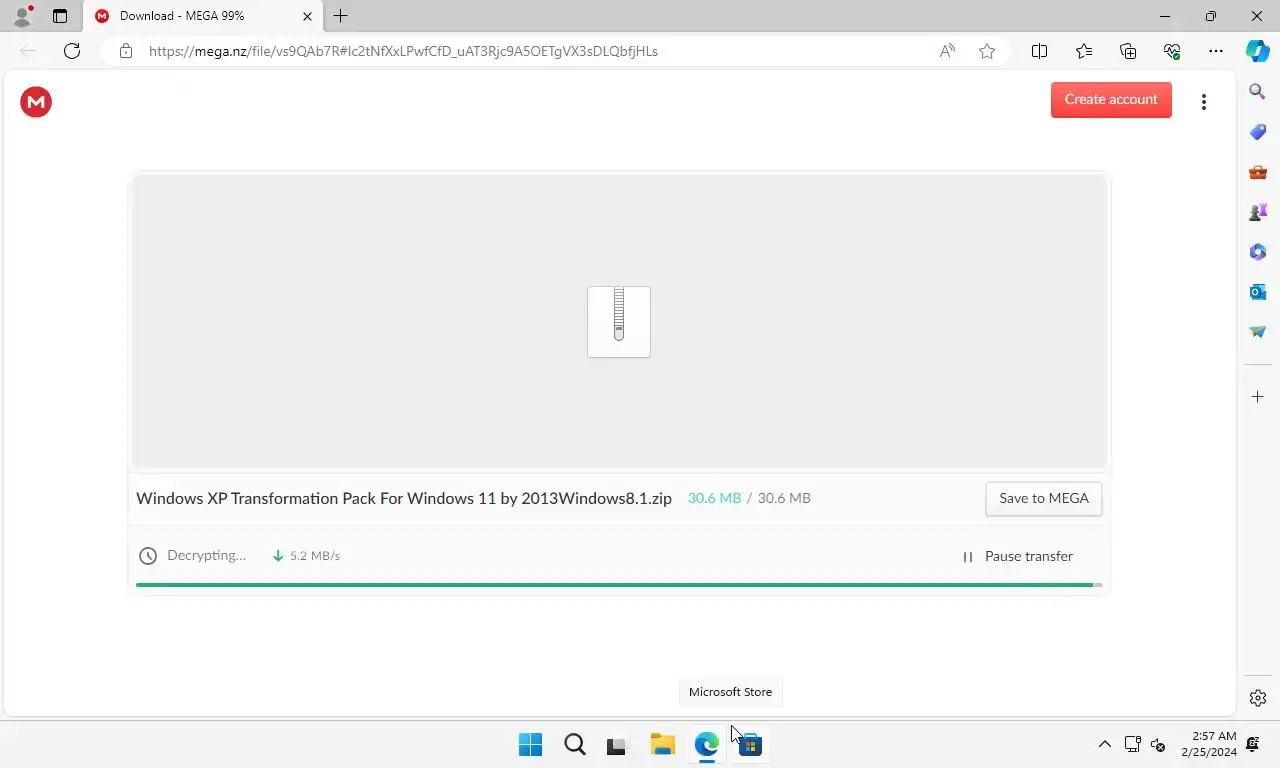The image size is (1280, 768).
Task: Pause the transfer
Action: coord(1018,556)
